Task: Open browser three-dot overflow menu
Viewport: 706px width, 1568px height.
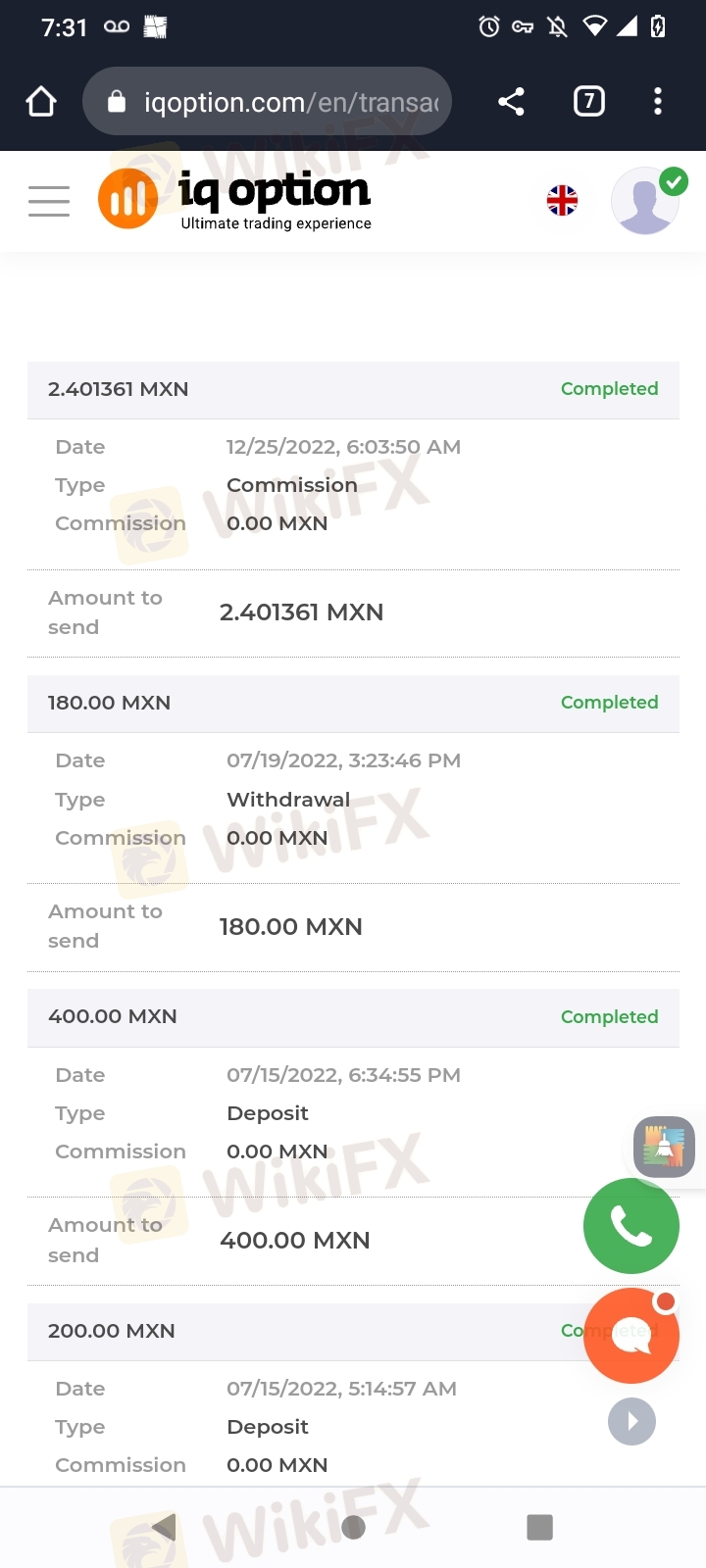Action: (x=658, y=102)
